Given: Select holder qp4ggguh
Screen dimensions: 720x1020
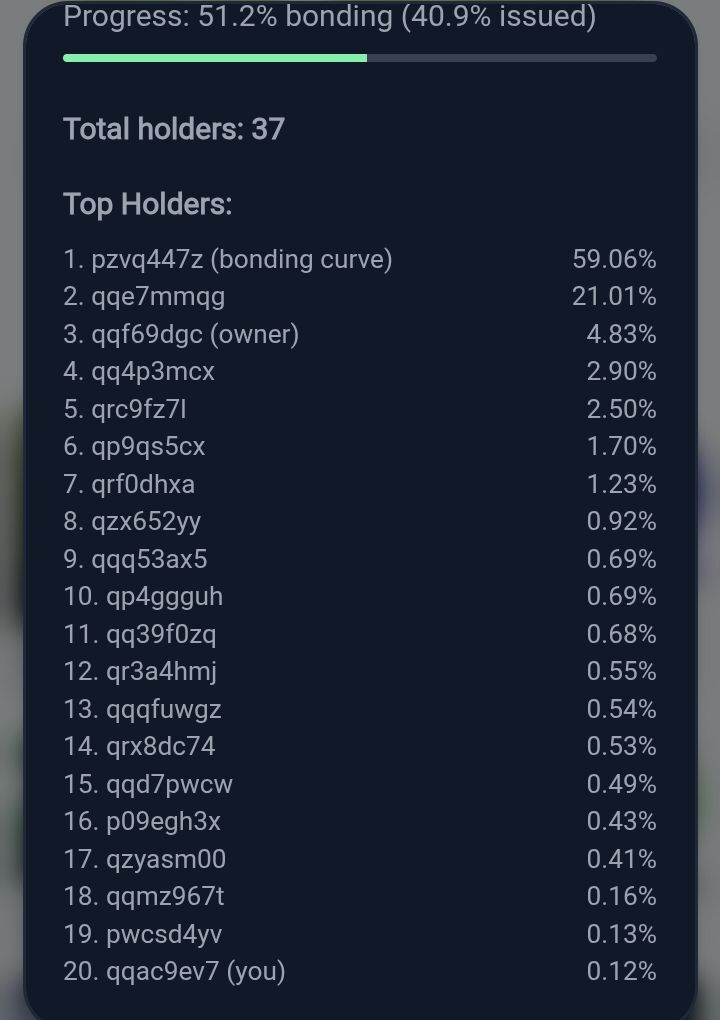Looking at the screenshot, I should coord(360,597).
